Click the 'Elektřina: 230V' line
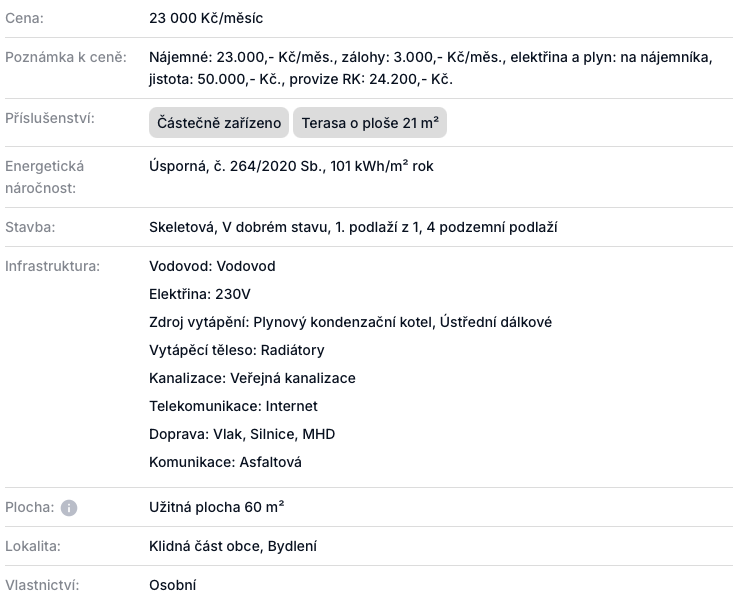Screen dimensions: 740x603 pyautogui.click(x=200, y=294)
